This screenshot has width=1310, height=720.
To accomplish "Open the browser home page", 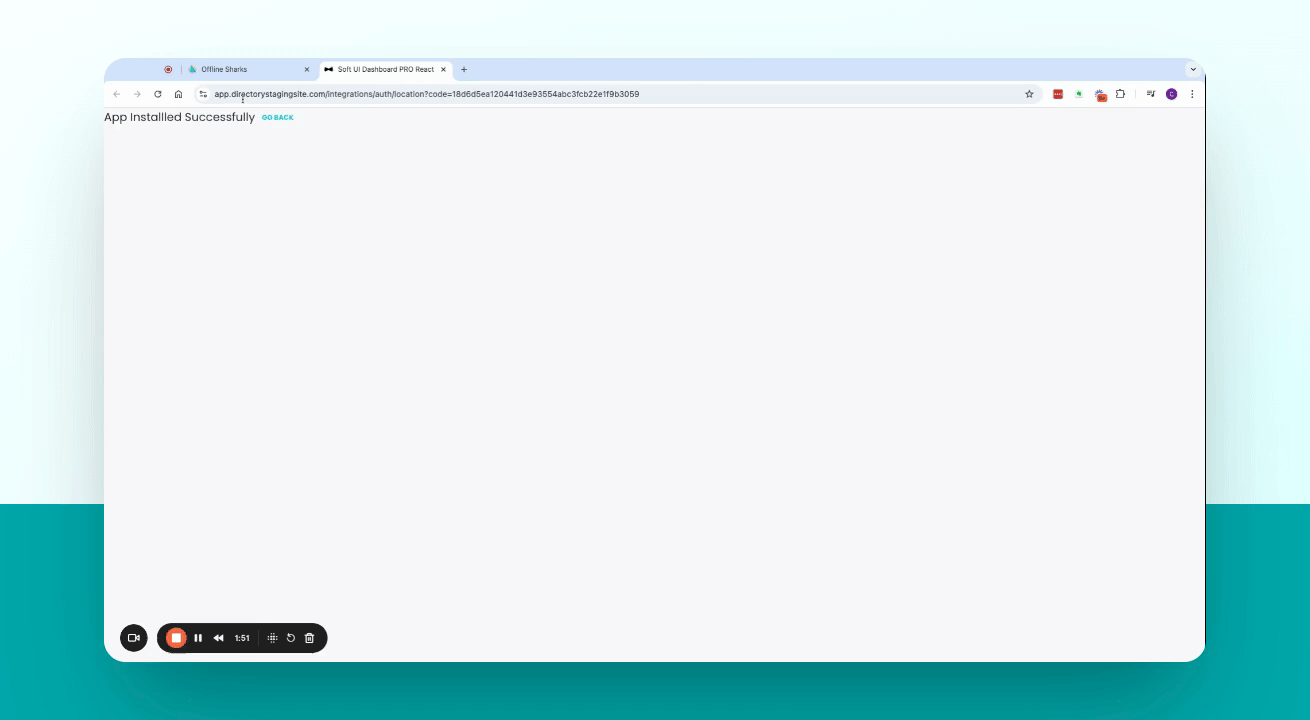I will click(x=178, y=94).
